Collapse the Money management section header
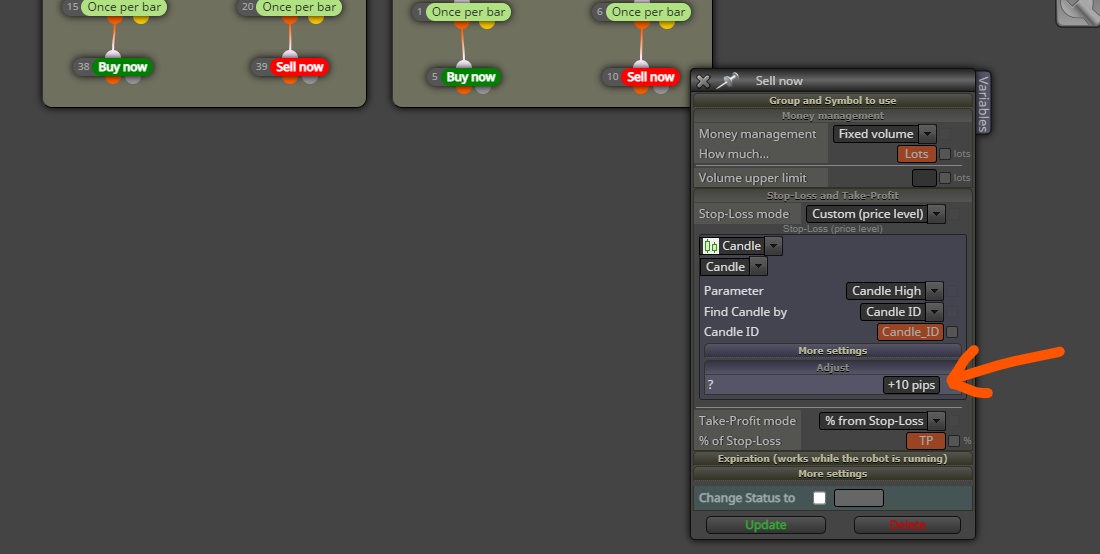Image resolution: width=1100 pixels, height=554 pixels. (x=833, y=116)
